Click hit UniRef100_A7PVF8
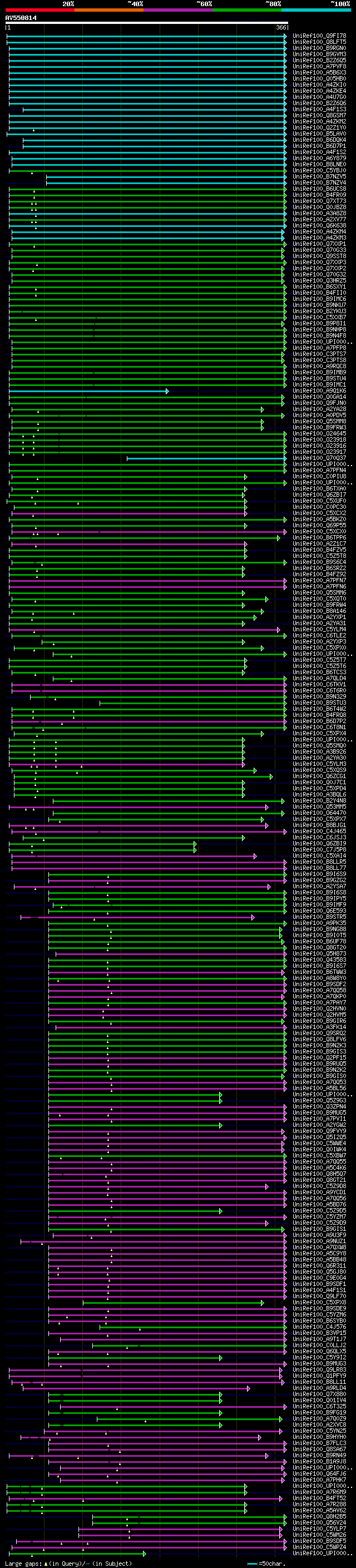The image size is (356, 1568). (319, 66)
